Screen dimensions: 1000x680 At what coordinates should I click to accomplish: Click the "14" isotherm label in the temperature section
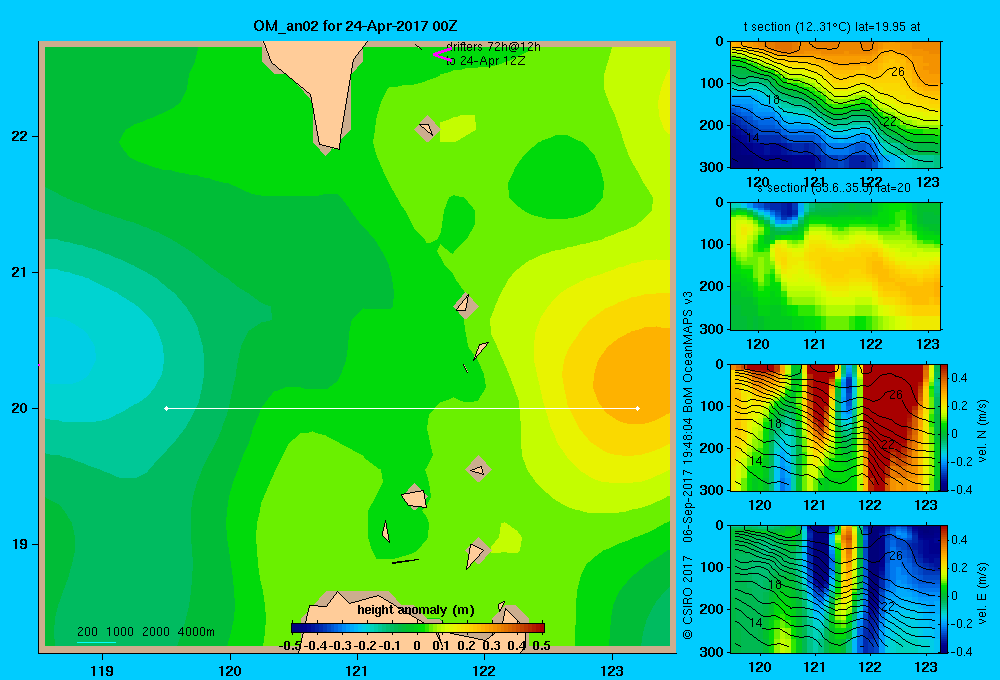(753, 137)
